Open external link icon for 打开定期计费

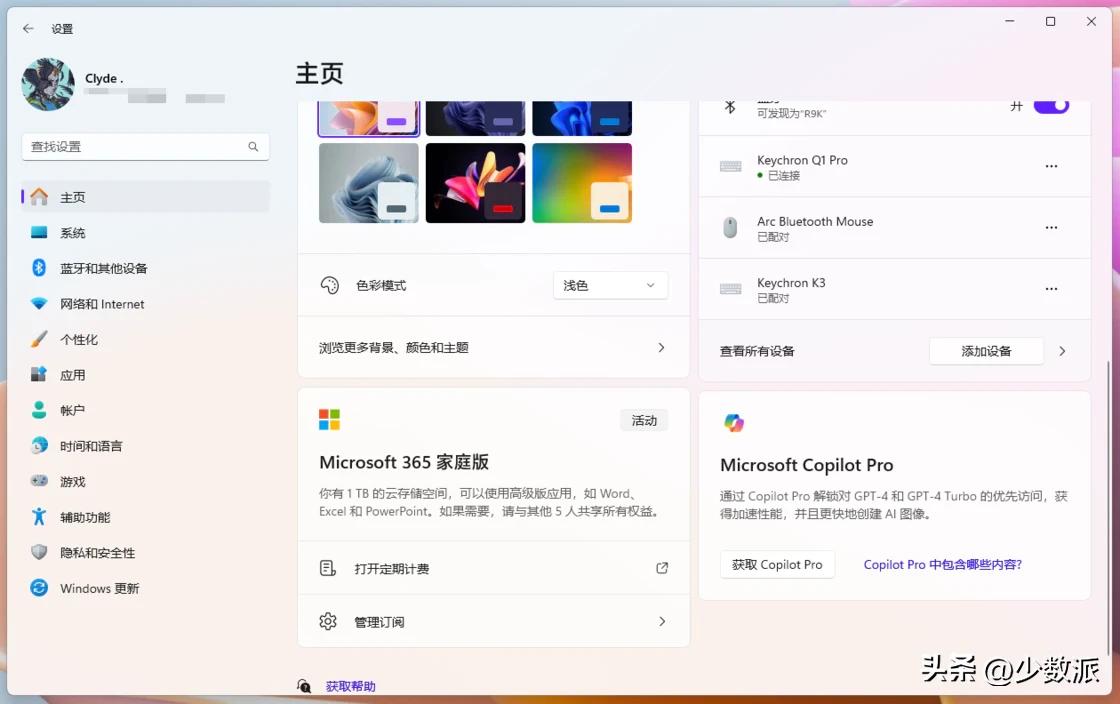pos(661,568)
